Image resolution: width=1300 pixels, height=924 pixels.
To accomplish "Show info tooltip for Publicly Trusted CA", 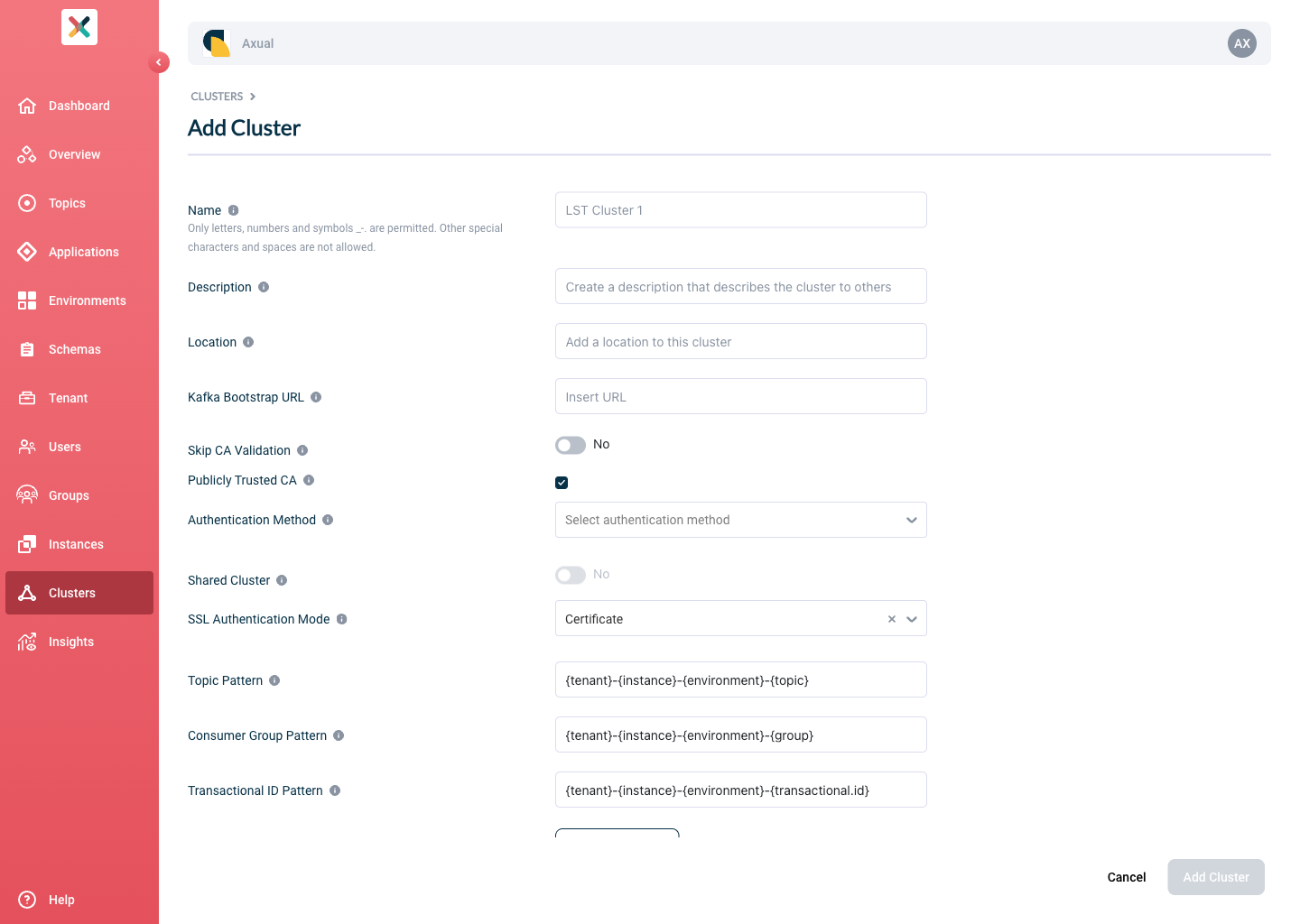I will 309,480.
